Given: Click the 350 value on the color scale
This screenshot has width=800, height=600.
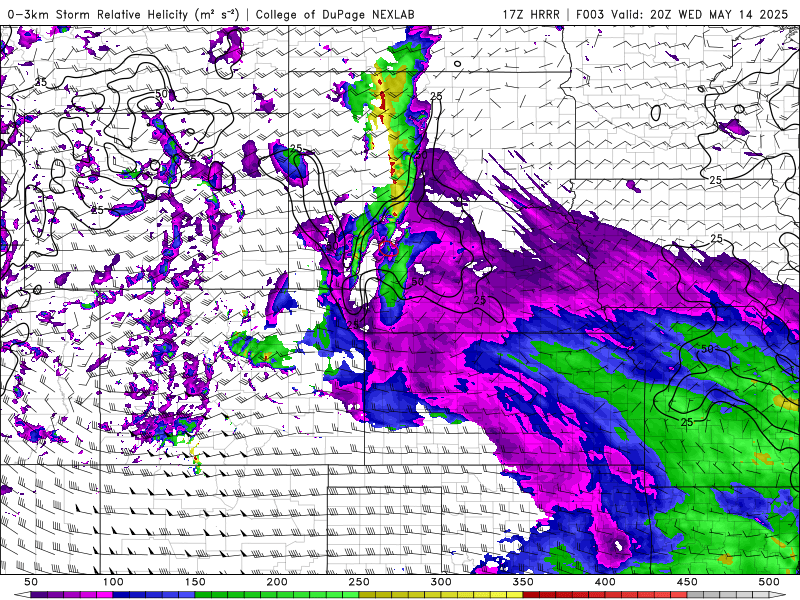Looking at the screenshot, I should pos(523,582).
